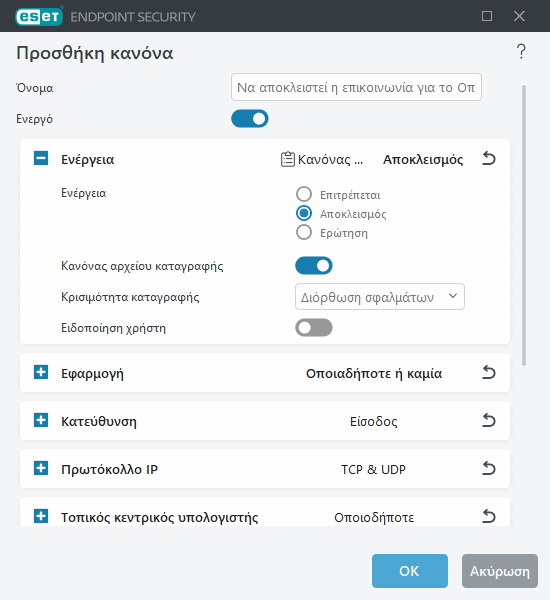Reset the Εφαρμογή section with undo arrow
The height and width of the screenshot is (600, 550).
[x=489, y=372]
